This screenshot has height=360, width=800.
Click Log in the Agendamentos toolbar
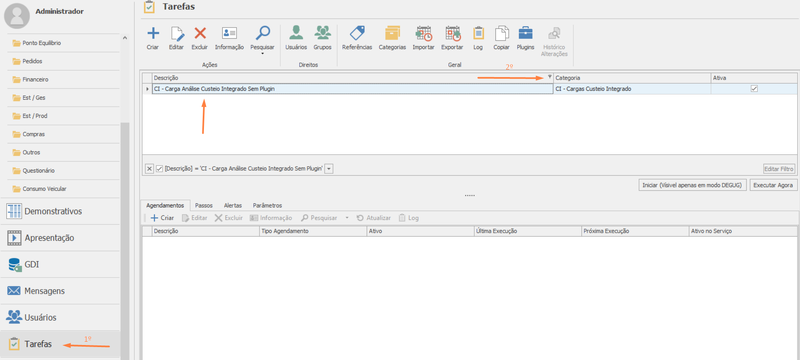[x=409, y=218]
